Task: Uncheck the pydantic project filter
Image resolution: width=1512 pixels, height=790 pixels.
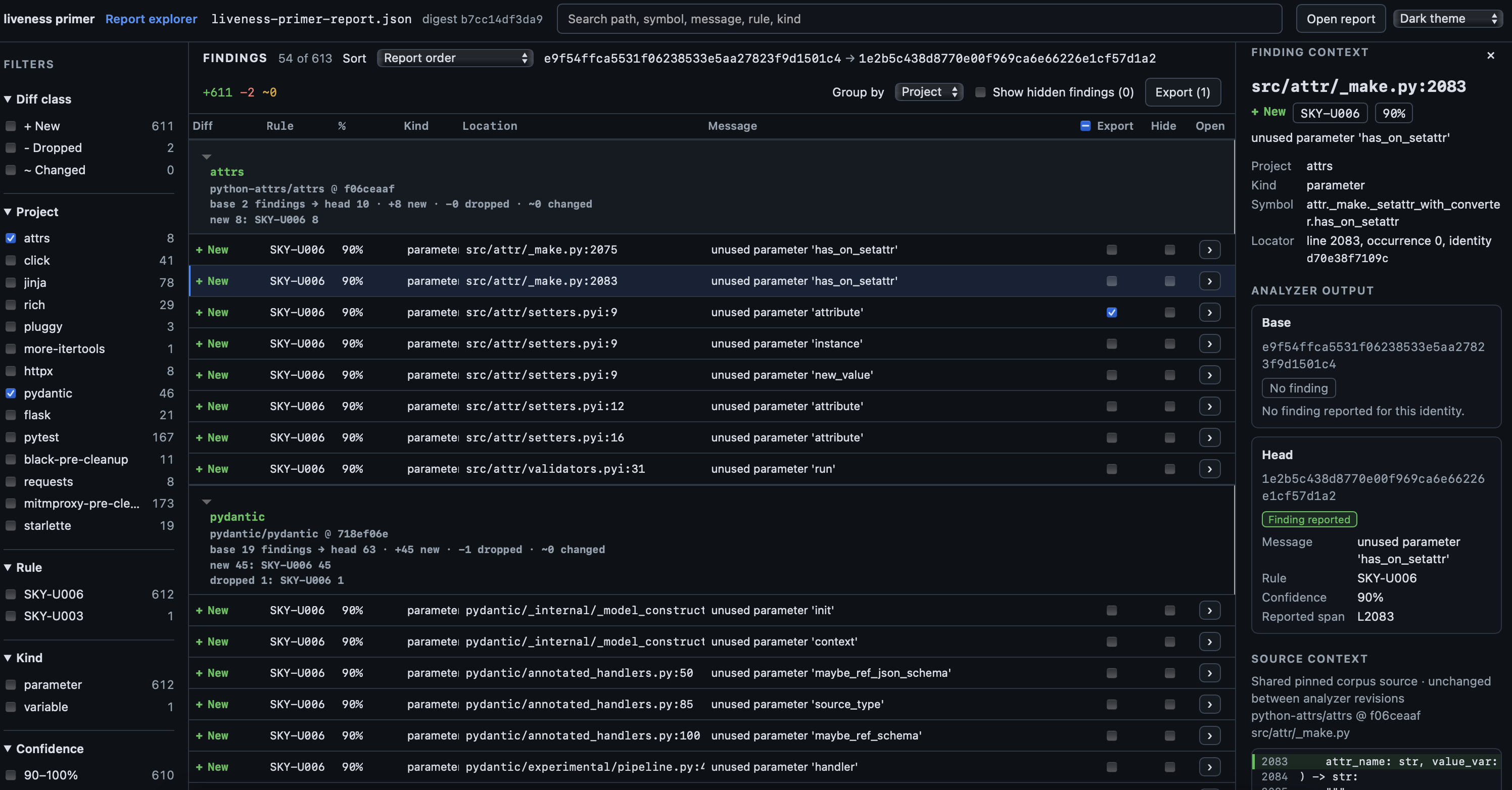Action: pos(11,393)
